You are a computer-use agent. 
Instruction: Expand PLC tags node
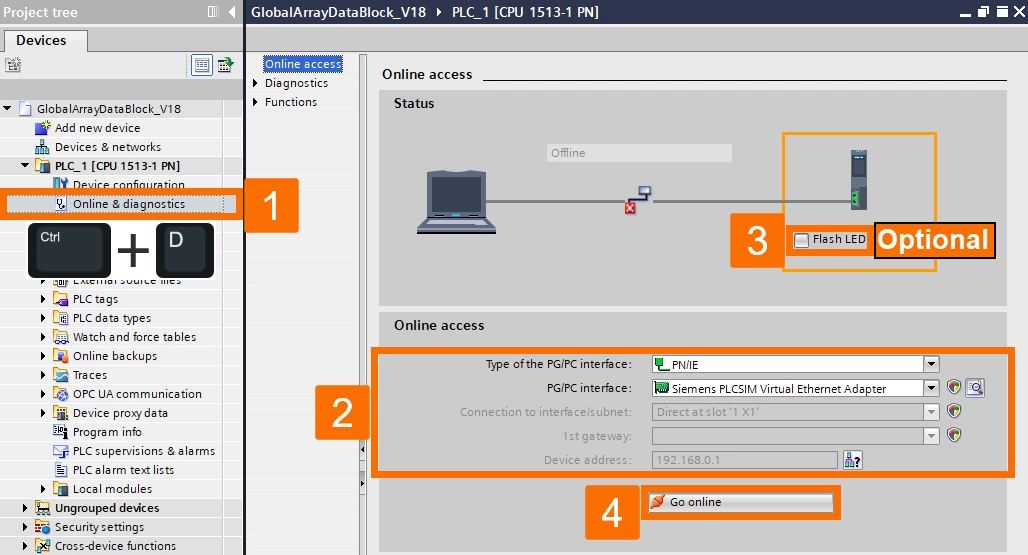tap(43, 299)
